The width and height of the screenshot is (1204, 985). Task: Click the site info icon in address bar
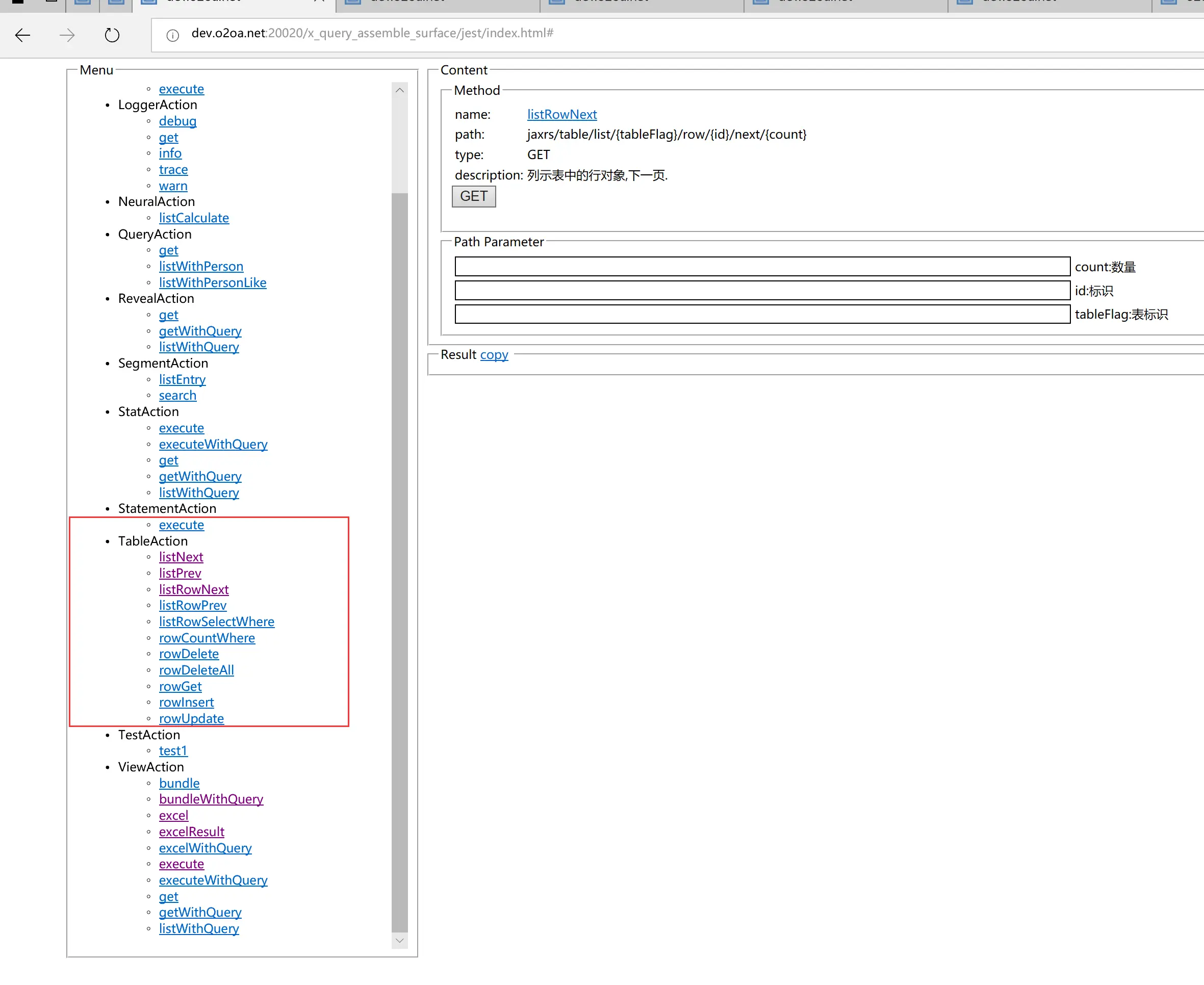pos(172,35)
